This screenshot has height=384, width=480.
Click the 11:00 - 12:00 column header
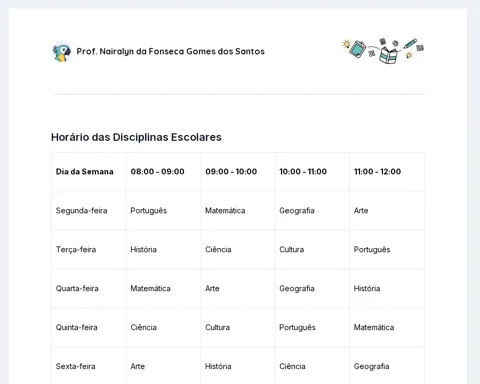click(377, 172)
